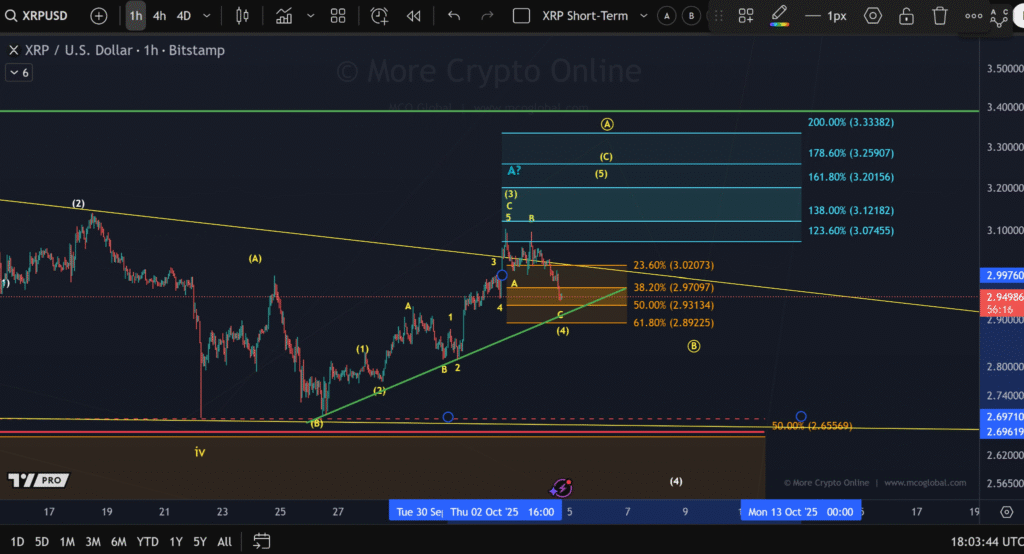Create an alert with the clock icon
The height and width of the screenshot is (554, 1024).
[379, 16]
